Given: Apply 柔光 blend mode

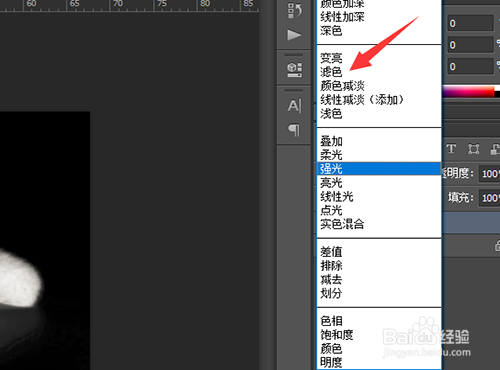Looking at the screenshot, I should pos(379,155).
